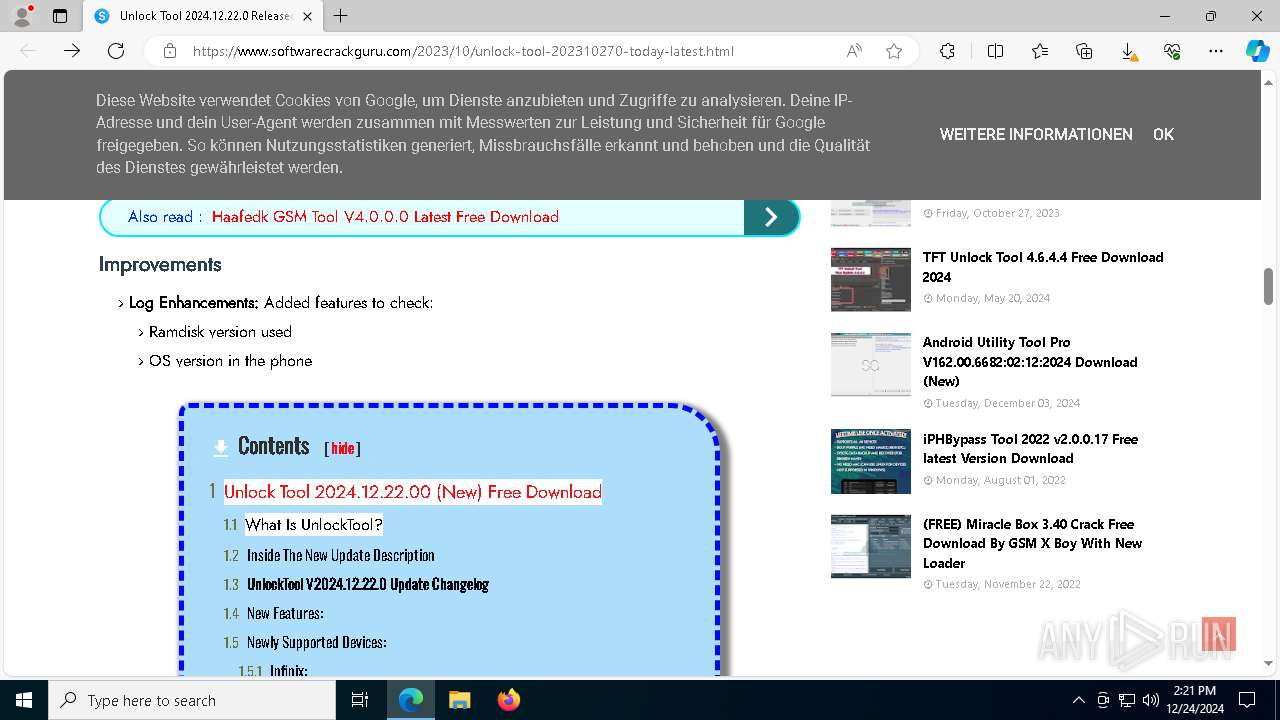Viewport: 1280px width, 720px height.
Task: Open the notification center
Action: (x=1247, y=700)
